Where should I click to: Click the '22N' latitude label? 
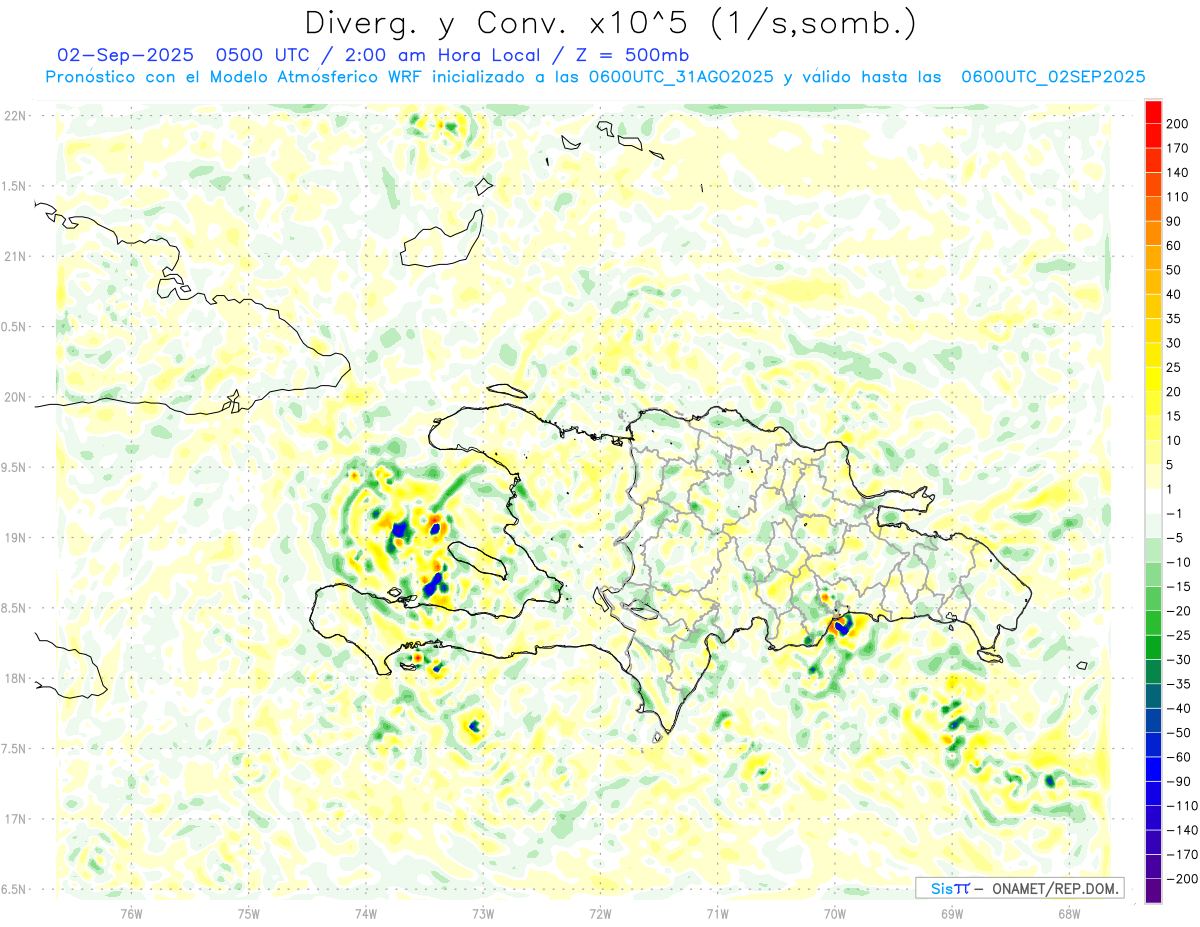pos(14,116)
